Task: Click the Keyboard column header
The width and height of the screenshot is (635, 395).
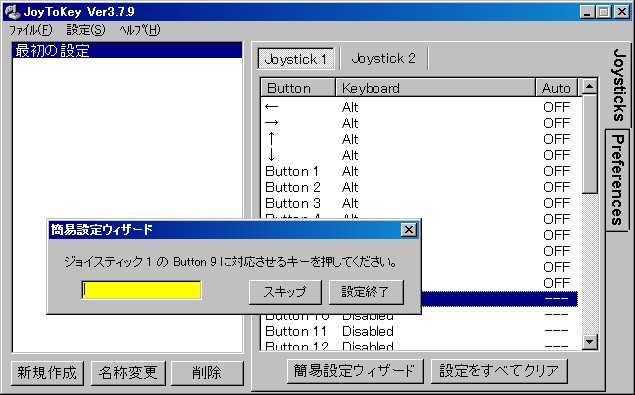Action: click(435, 88)
